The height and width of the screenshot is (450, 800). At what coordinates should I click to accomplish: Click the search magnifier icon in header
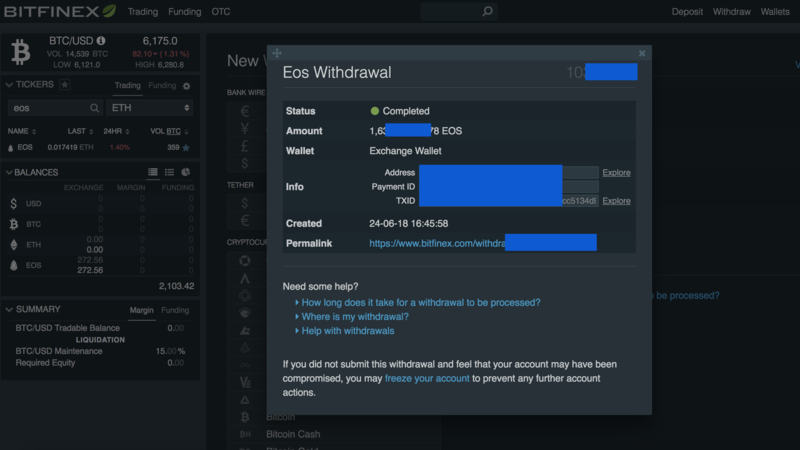click(487, 12)
